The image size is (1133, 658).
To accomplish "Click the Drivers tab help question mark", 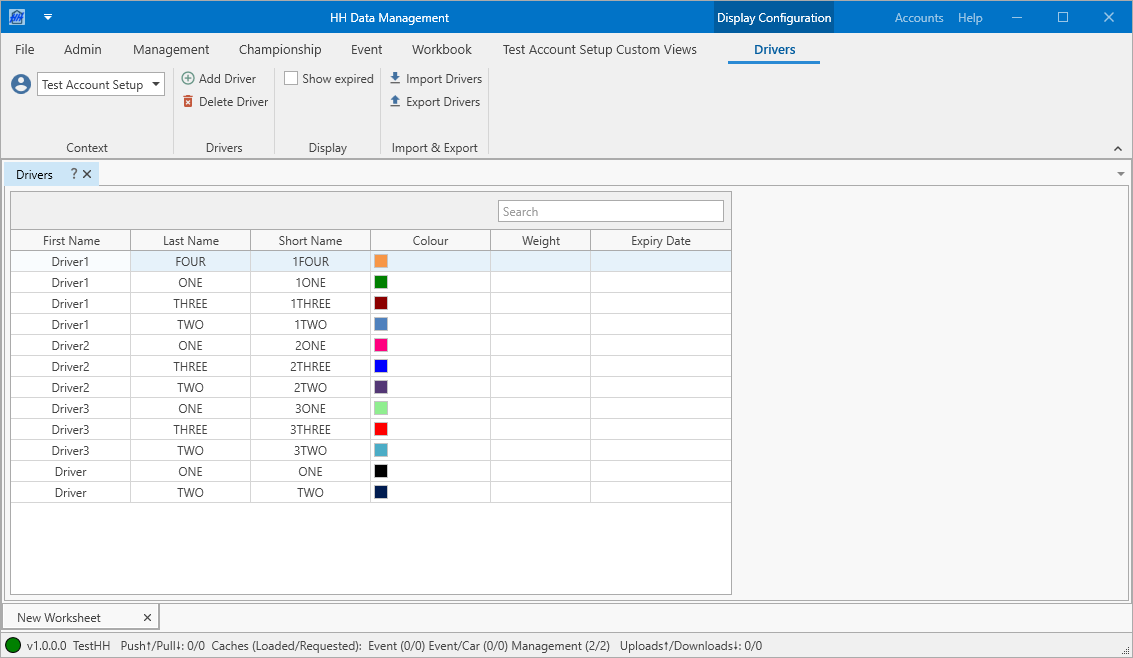I will point(73,174).
